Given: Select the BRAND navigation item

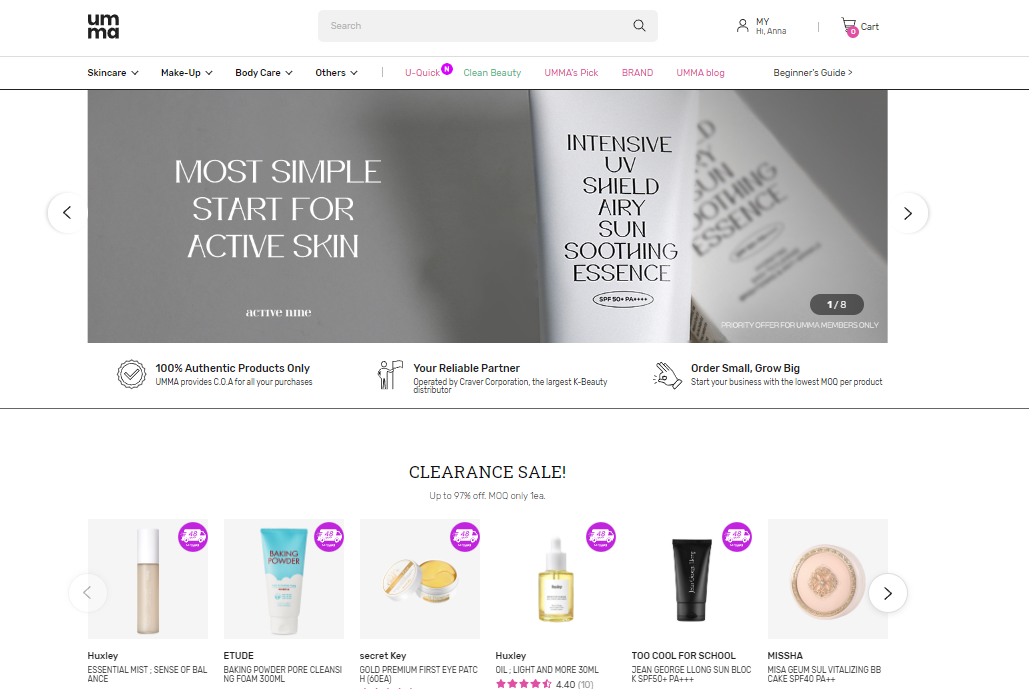Looking at the screenshot, I should (x=637, y=73).
